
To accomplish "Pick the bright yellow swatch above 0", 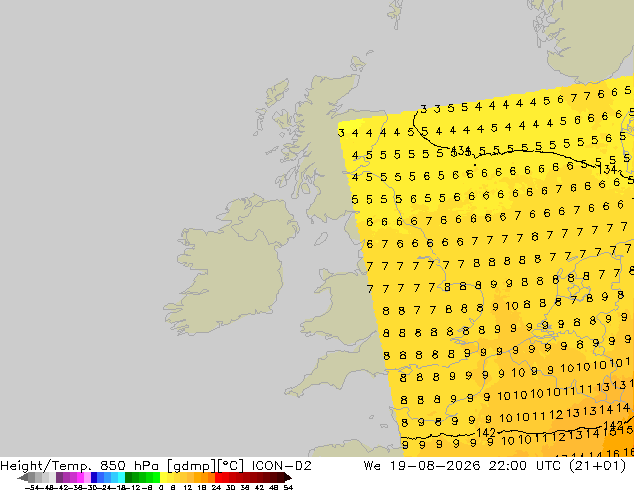I will (163, 477).
